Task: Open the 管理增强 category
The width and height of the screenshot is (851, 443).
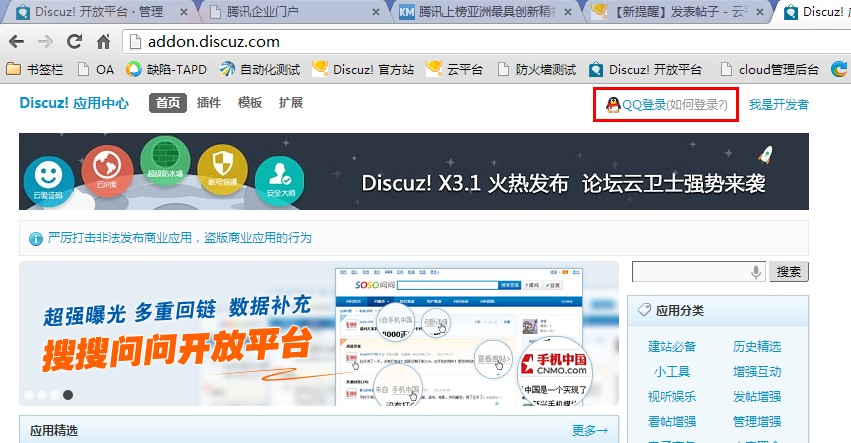Action: (757, 421)
